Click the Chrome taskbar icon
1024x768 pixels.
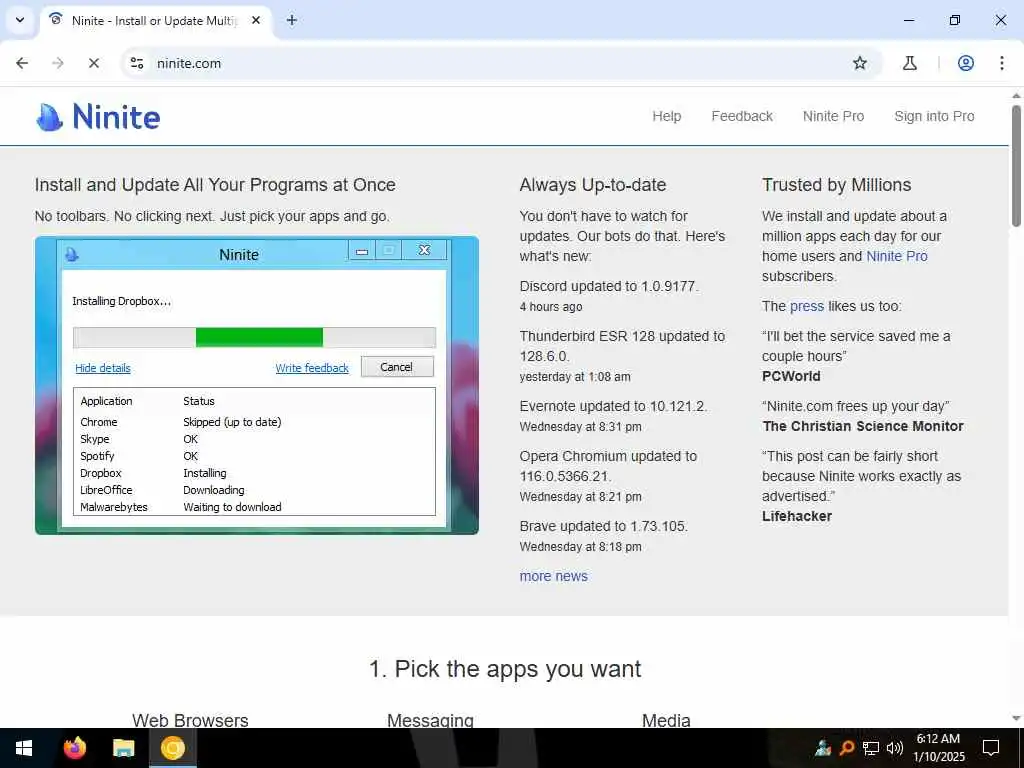click(172, 748)
